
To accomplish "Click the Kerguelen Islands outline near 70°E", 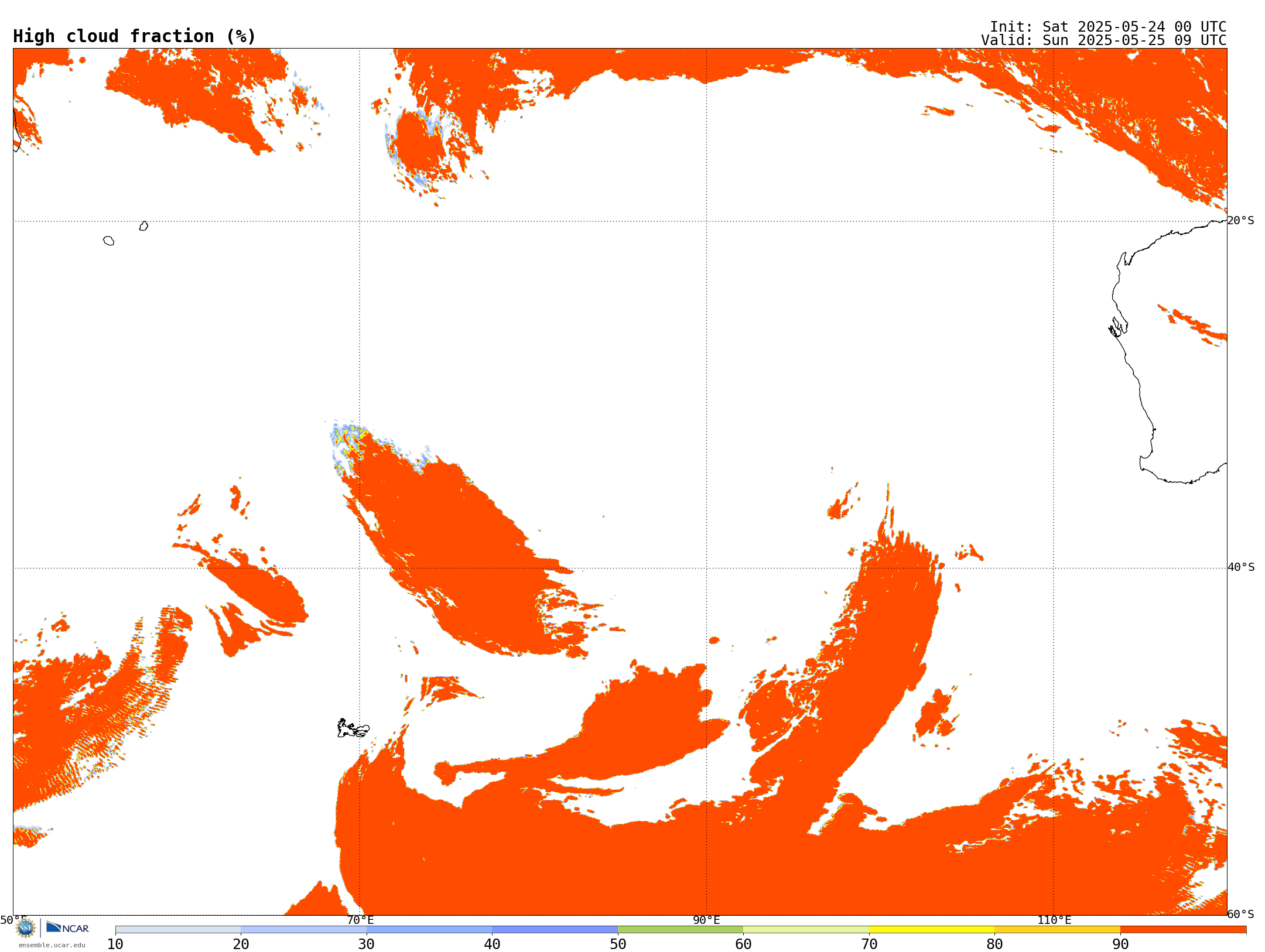I will pyautogui.click(x=353, y=728).
